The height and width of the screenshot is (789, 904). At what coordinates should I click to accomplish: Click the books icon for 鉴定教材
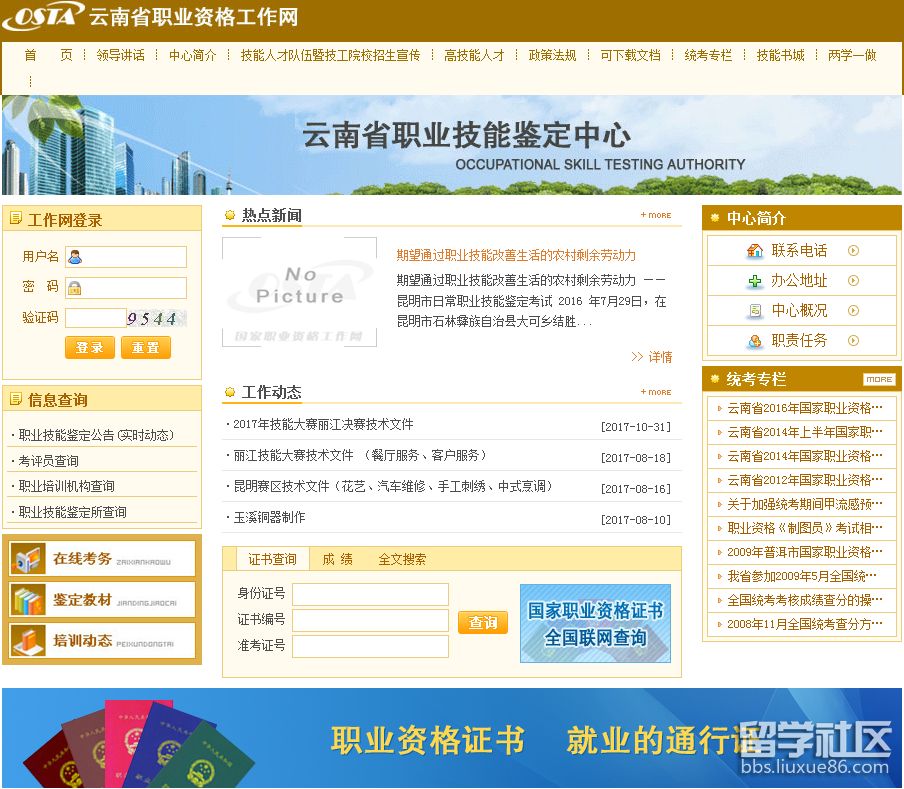[x=30, y=599]
